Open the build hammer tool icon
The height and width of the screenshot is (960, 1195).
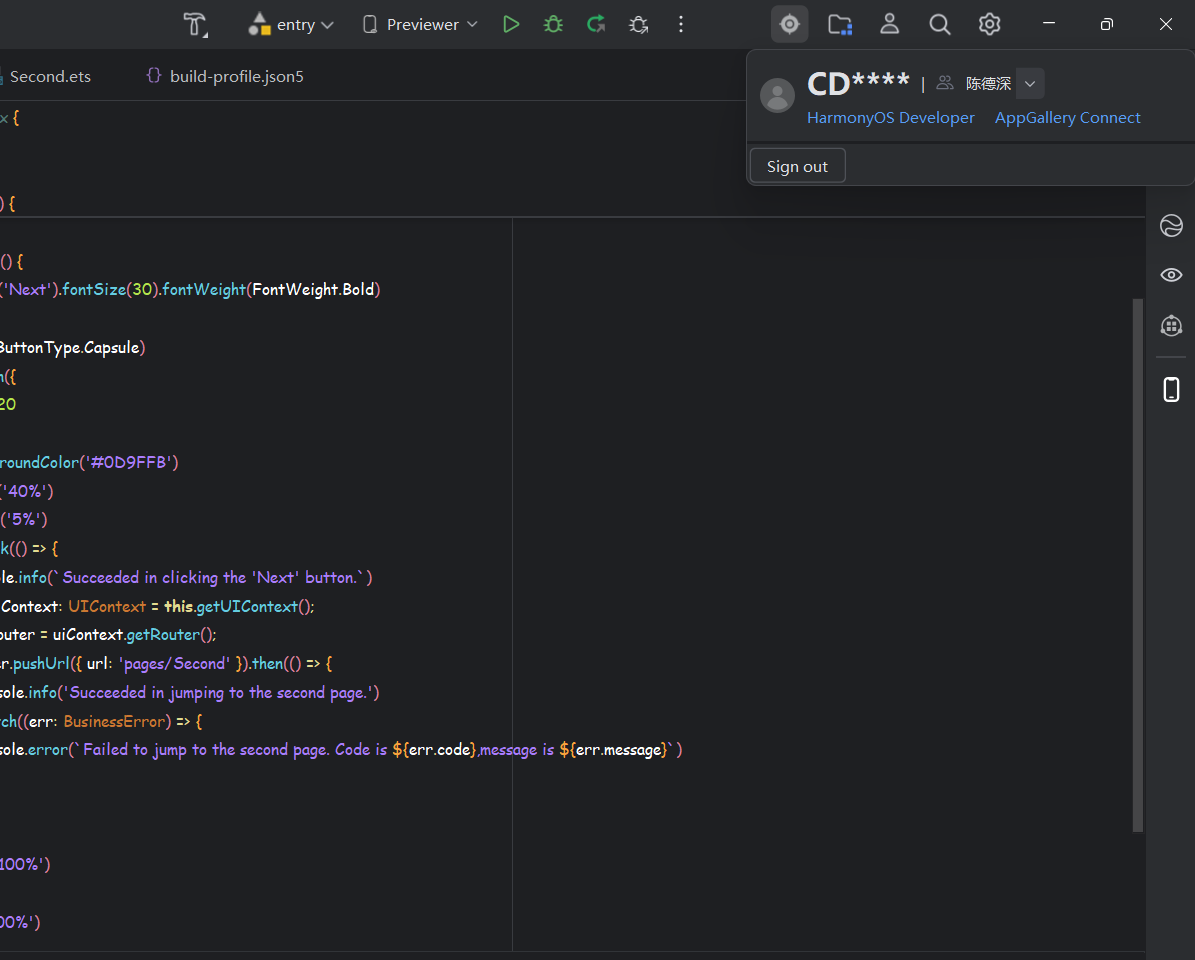(195, 24)
